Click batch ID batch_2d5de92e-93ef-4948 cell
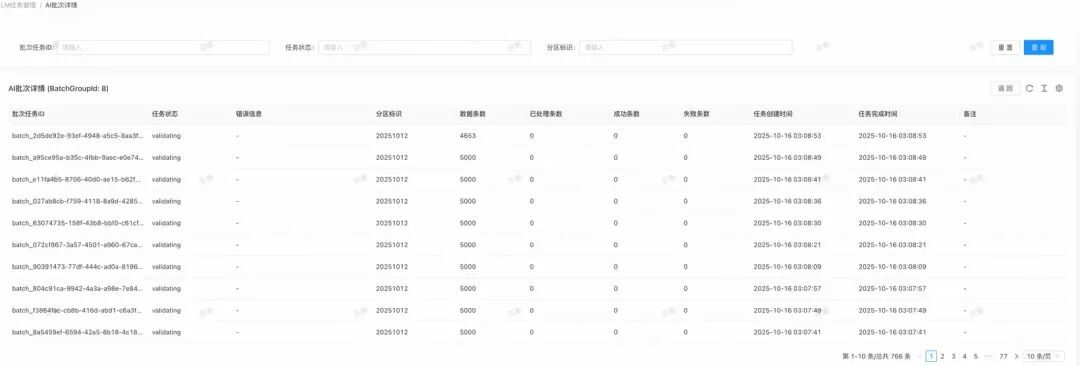Viewport: 1080px width, 366px height. [x=77, y=136]
